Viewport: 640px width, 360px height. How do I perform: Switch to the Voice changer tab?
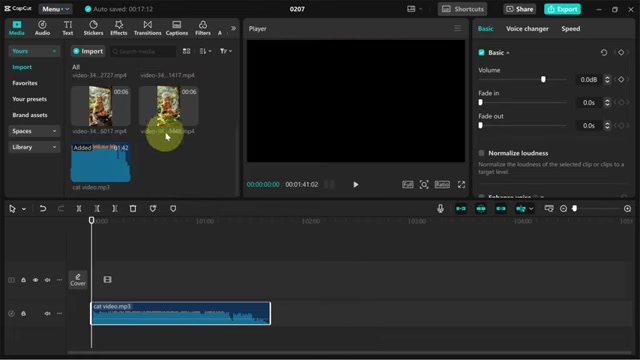pos(527,29)
